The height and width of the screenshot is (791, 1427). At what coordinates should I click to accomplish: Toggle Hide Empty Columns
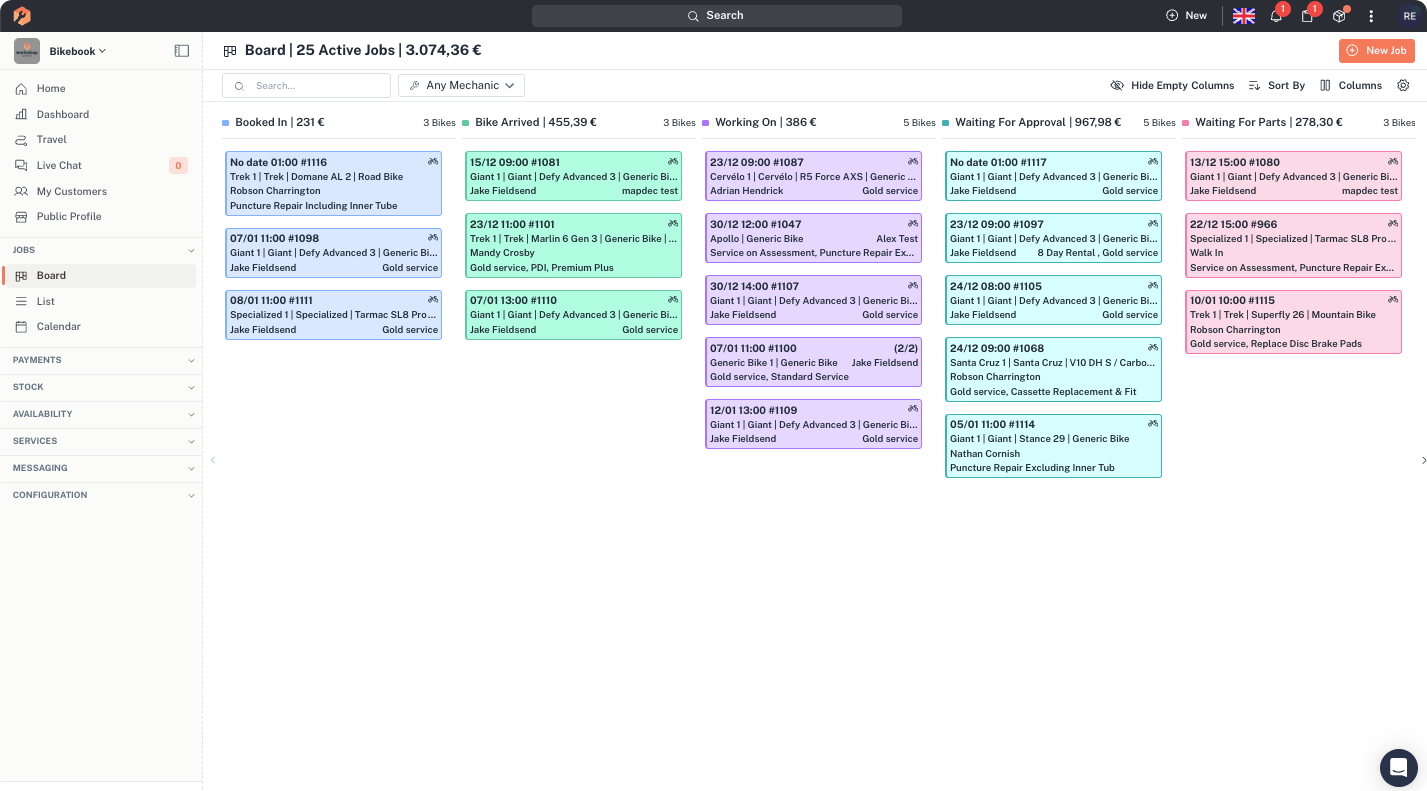coord(1172,85)
